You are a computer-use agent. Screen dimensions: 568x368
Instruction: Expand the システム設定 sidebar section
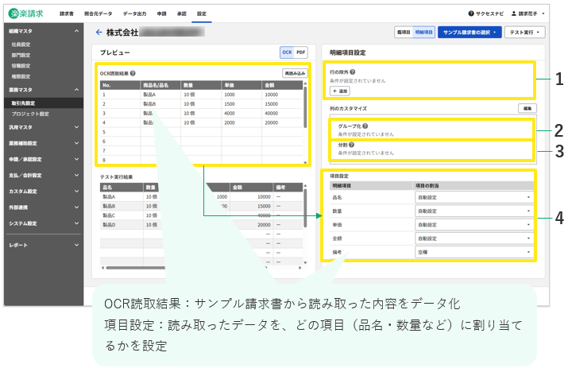click(43, 223)
